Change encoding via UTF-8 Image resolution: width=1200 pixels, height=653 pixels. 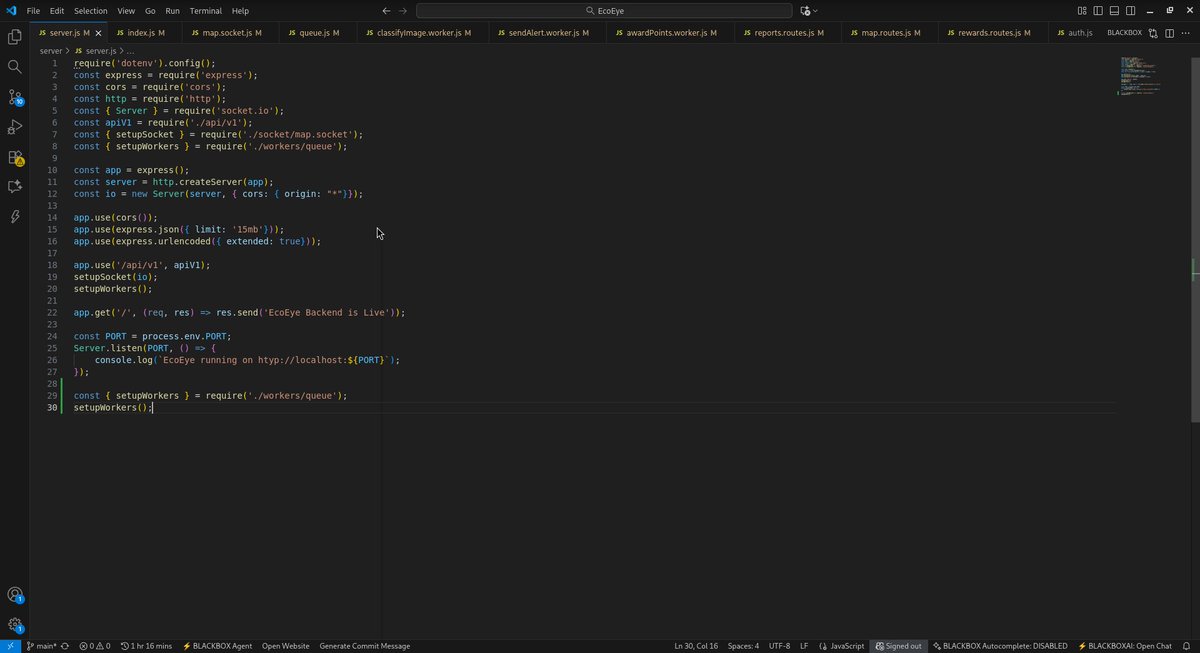[x=780, y=646]
